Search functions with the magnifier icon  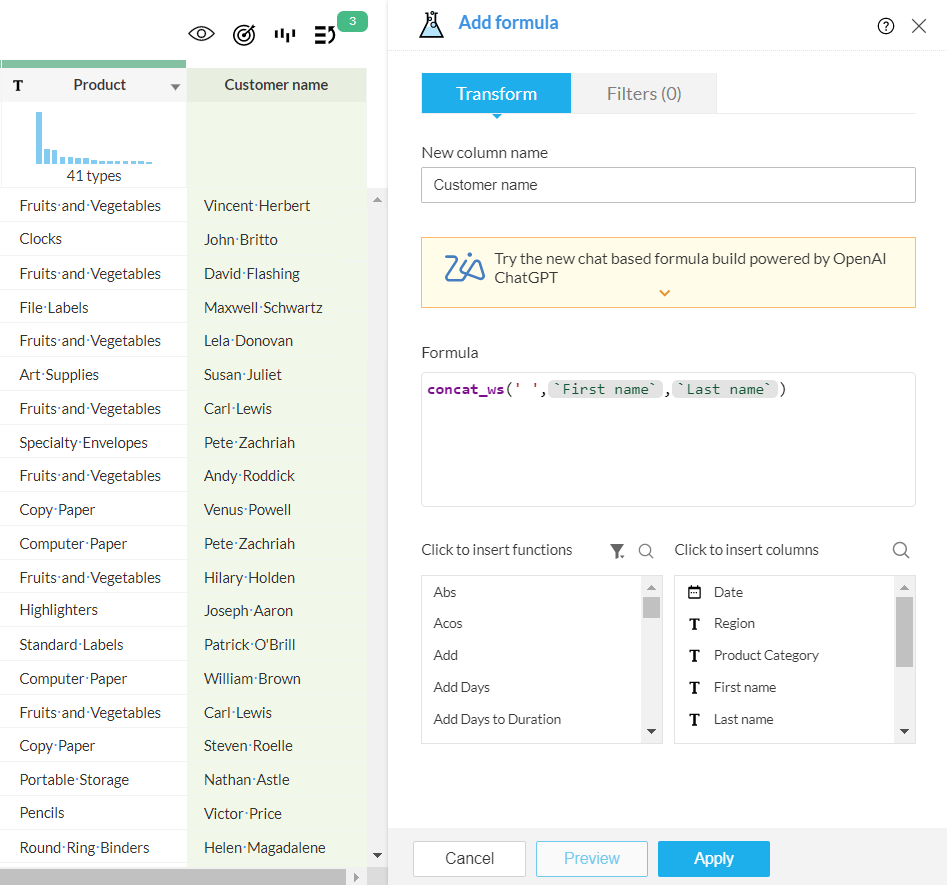[646, 551]
